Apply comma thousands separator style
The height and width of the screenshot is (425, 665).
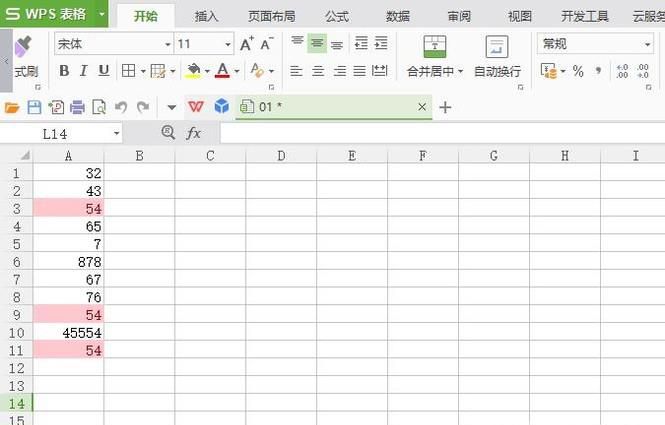(598, 71)
